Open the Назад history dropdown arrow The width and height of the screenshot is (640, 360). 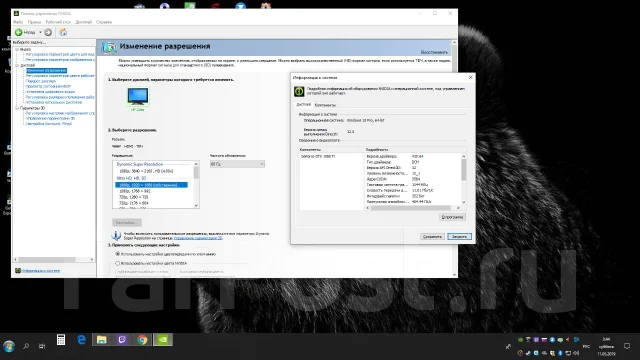coord(40,32)
